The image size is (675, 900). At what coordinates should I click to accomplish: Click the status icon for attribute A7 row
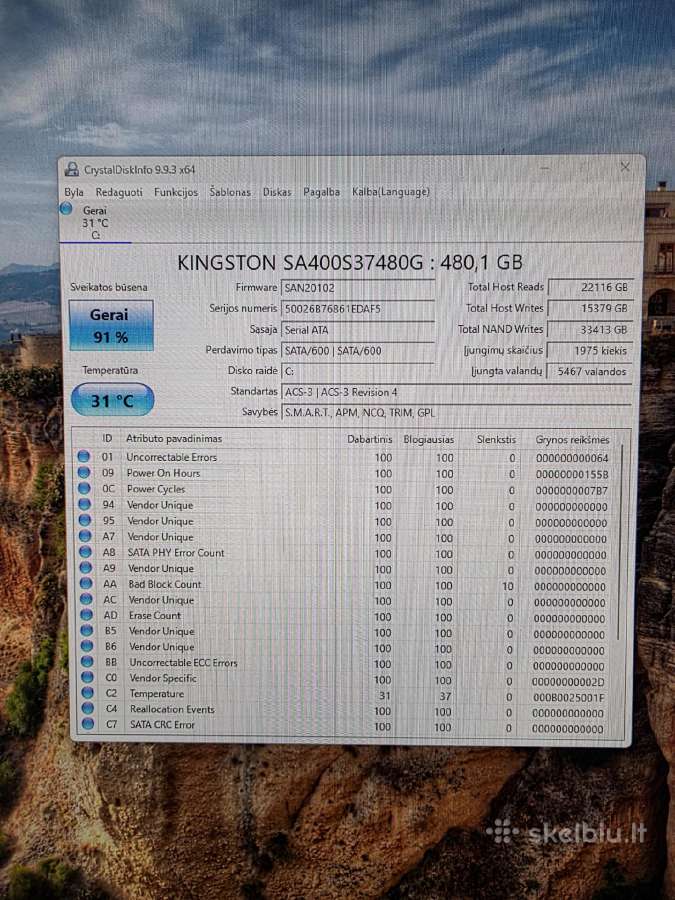pyautogui.click(x=85, y=536)
